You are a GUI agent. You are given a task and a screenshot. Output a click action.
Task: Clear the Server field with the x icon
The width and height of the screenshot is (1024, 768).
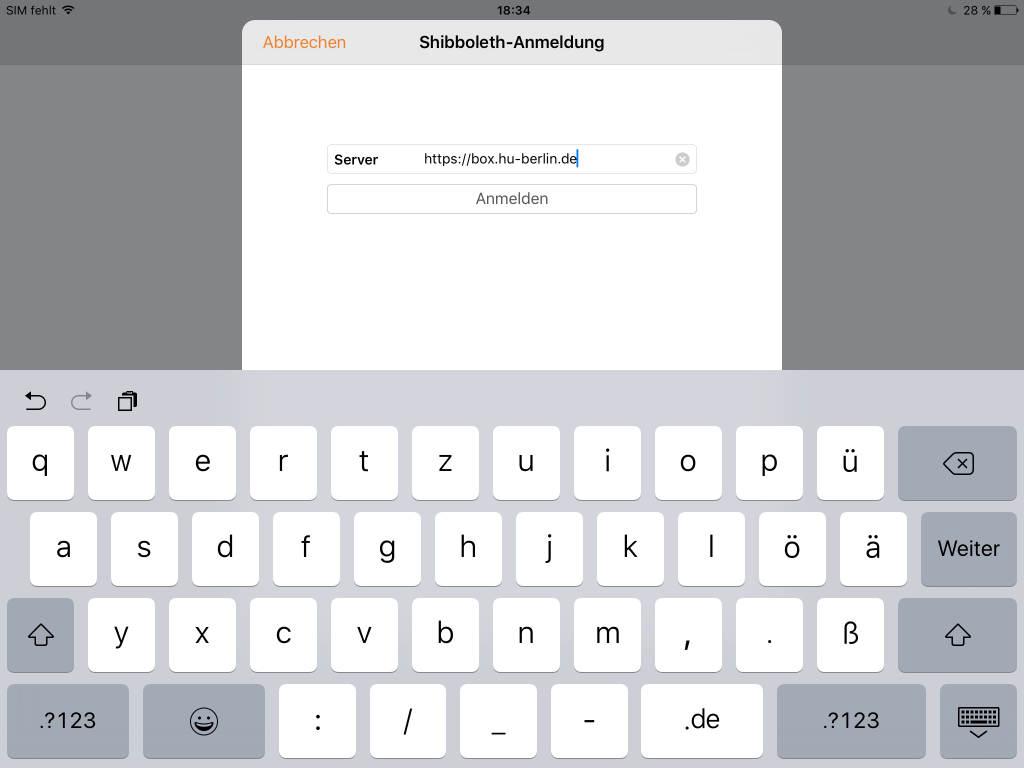click(681, 159)
